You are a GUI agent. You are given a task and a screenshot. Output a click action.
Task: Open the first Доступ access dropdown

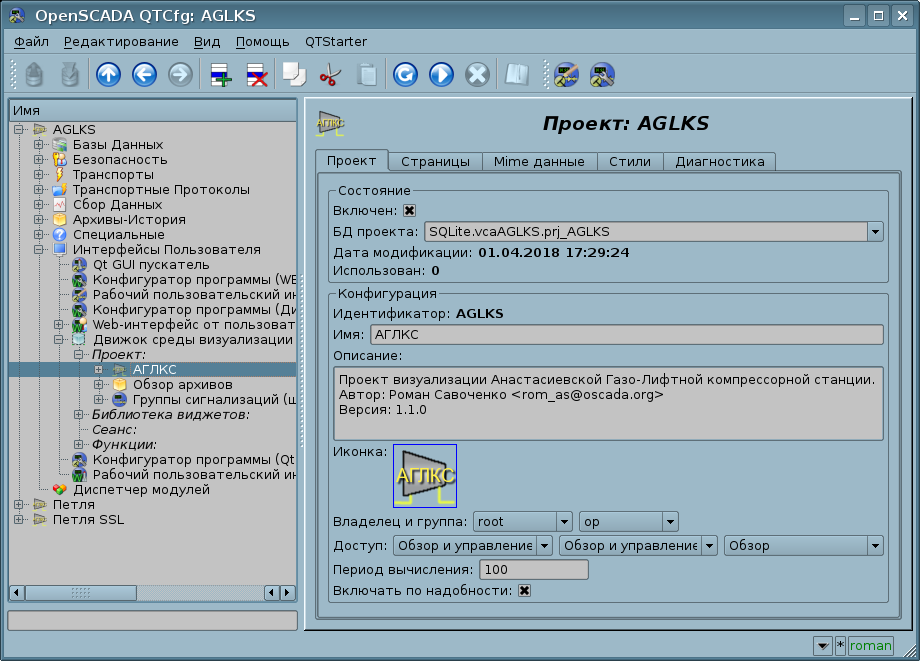(x=472, y=545)
